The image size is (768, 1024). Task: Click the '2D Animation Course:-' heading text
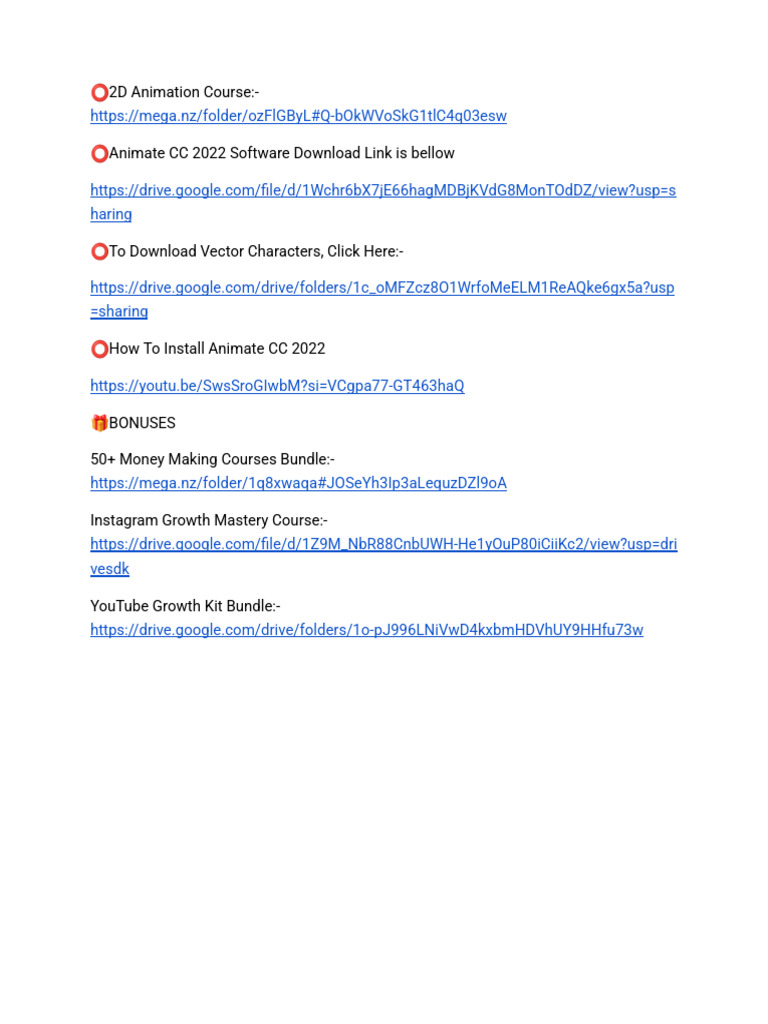tap(184, 92)
